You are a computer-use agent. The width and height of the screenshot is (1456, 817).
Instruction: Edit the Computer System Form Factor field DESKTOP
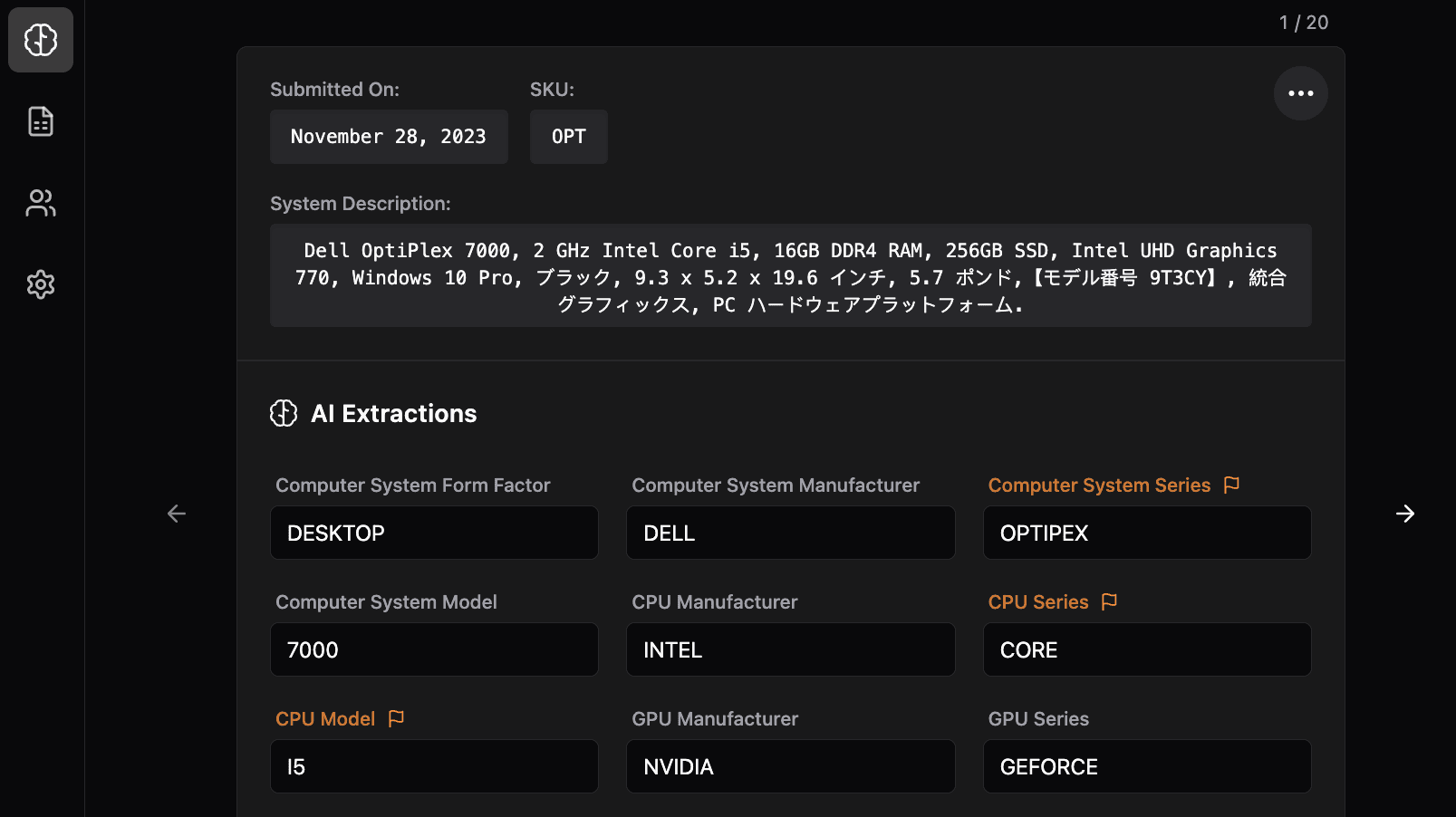coord(434,533)
